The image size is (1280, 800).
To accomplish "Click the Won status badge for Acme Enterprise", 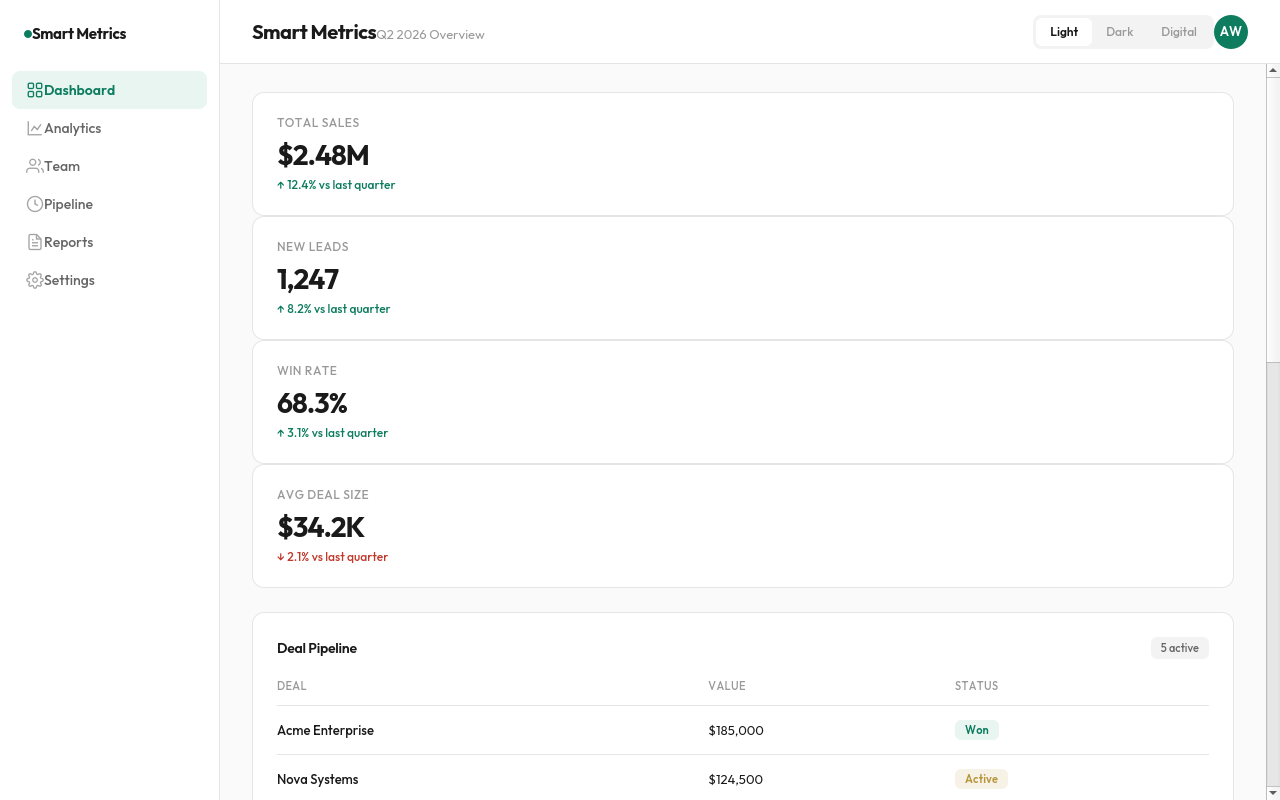I will click(x=976, y=730).
